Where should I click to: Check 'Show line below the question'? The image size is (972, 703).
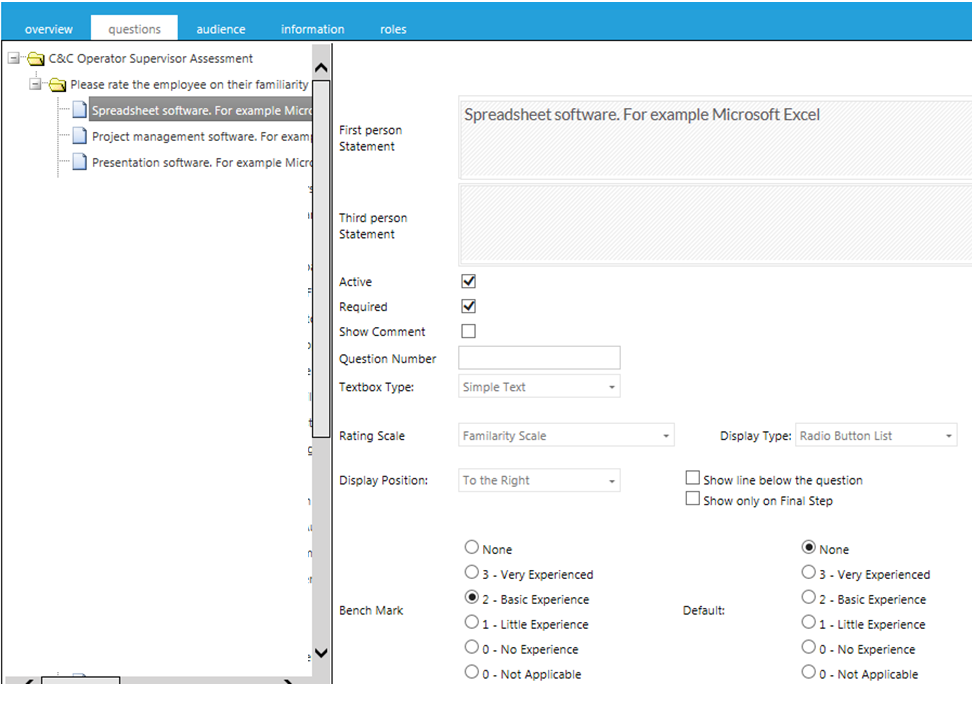692,479
